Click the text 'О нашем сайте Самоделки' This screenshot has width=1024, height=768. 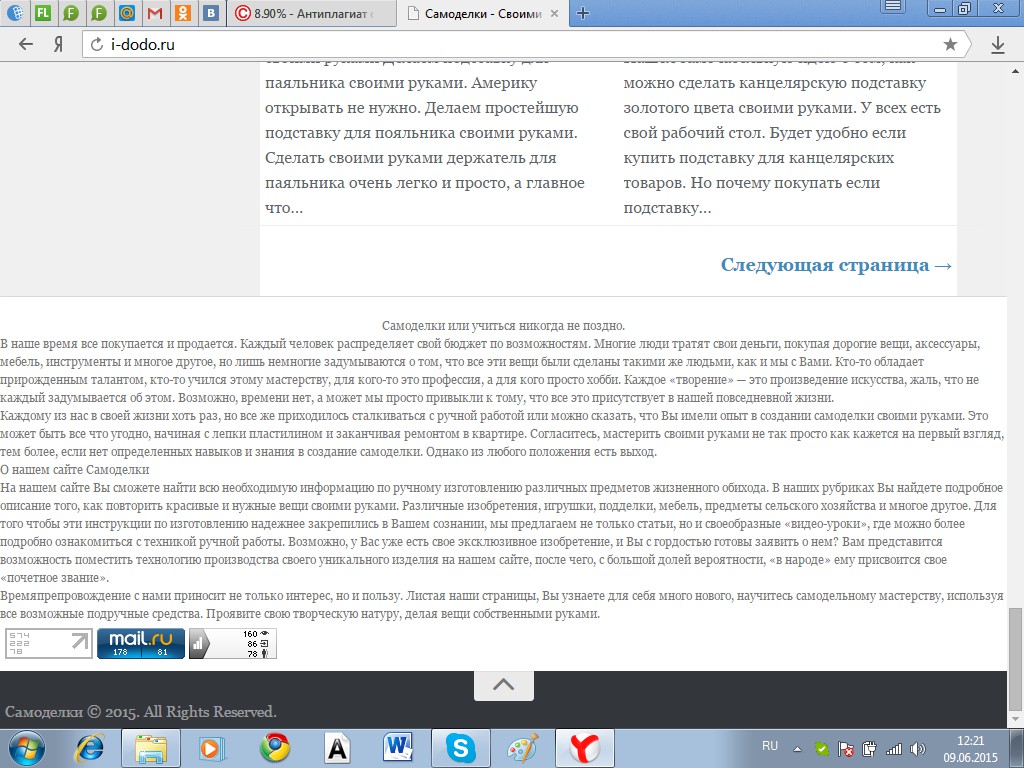(74, 470)
